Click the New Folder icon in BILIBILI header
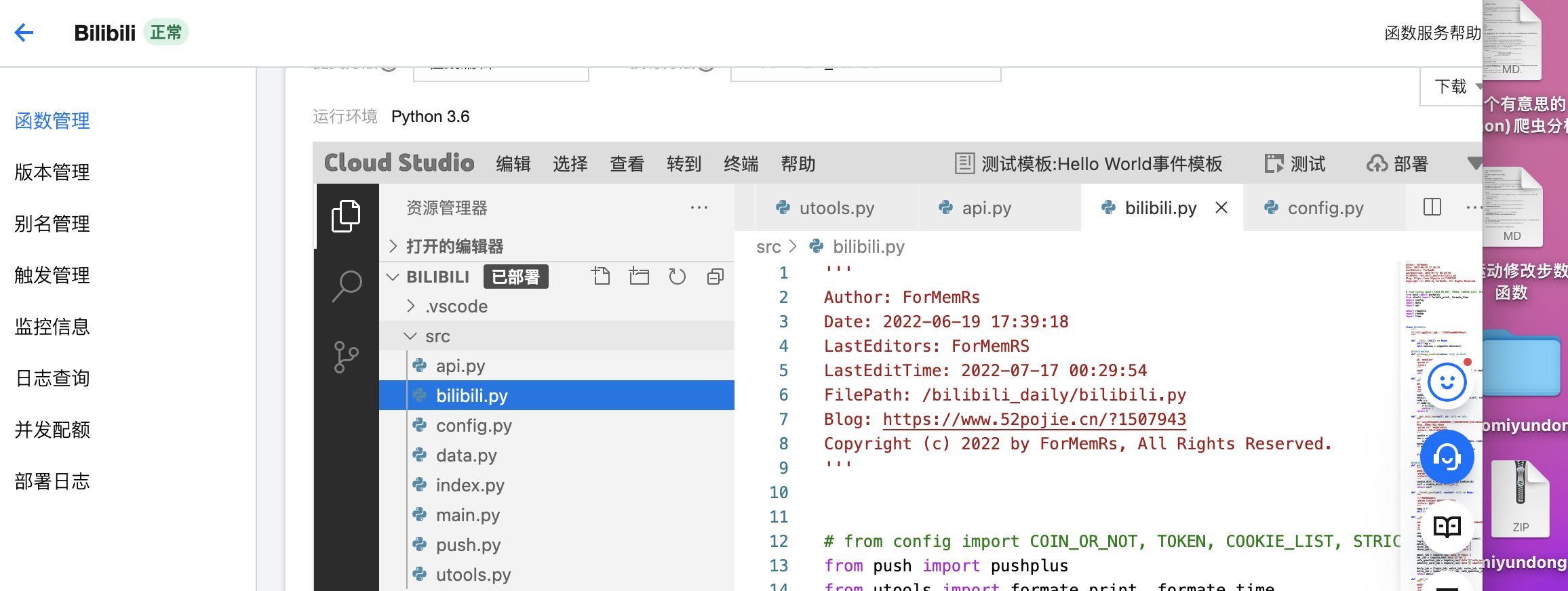 [x=639, y=277]
